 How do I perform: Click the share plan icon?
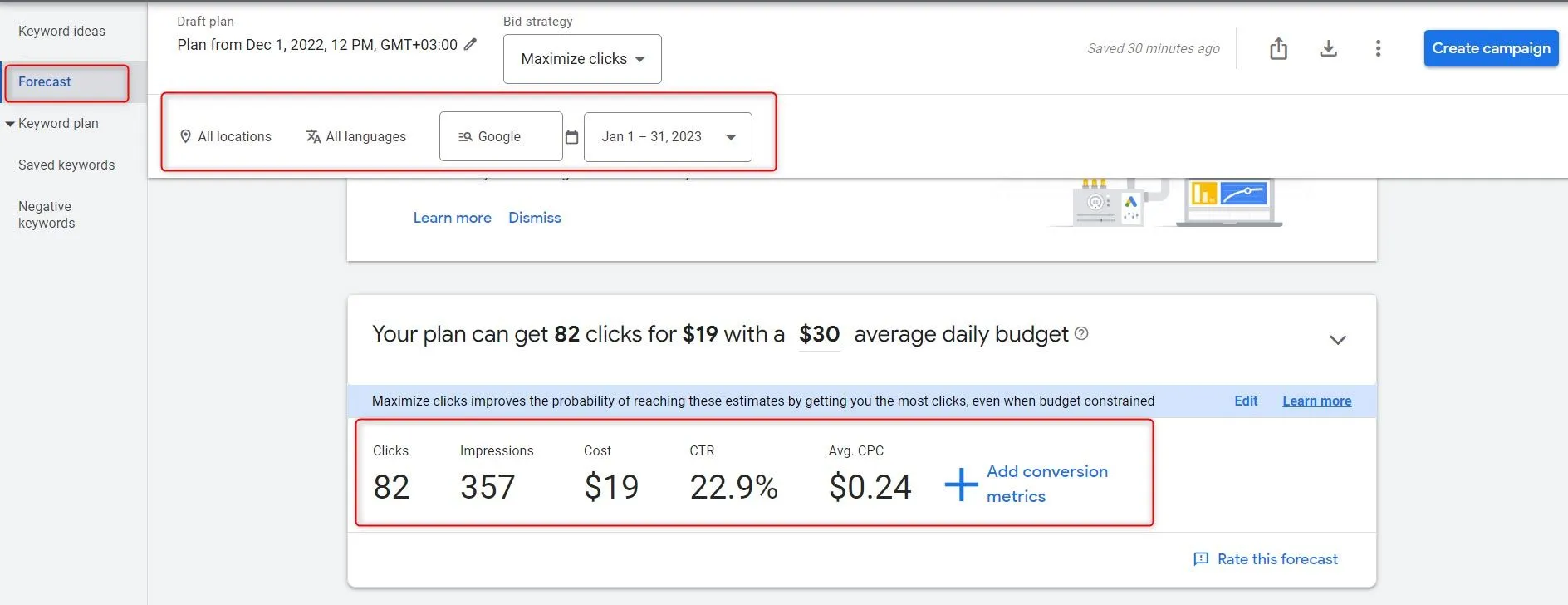click(x=1278, y=49)
